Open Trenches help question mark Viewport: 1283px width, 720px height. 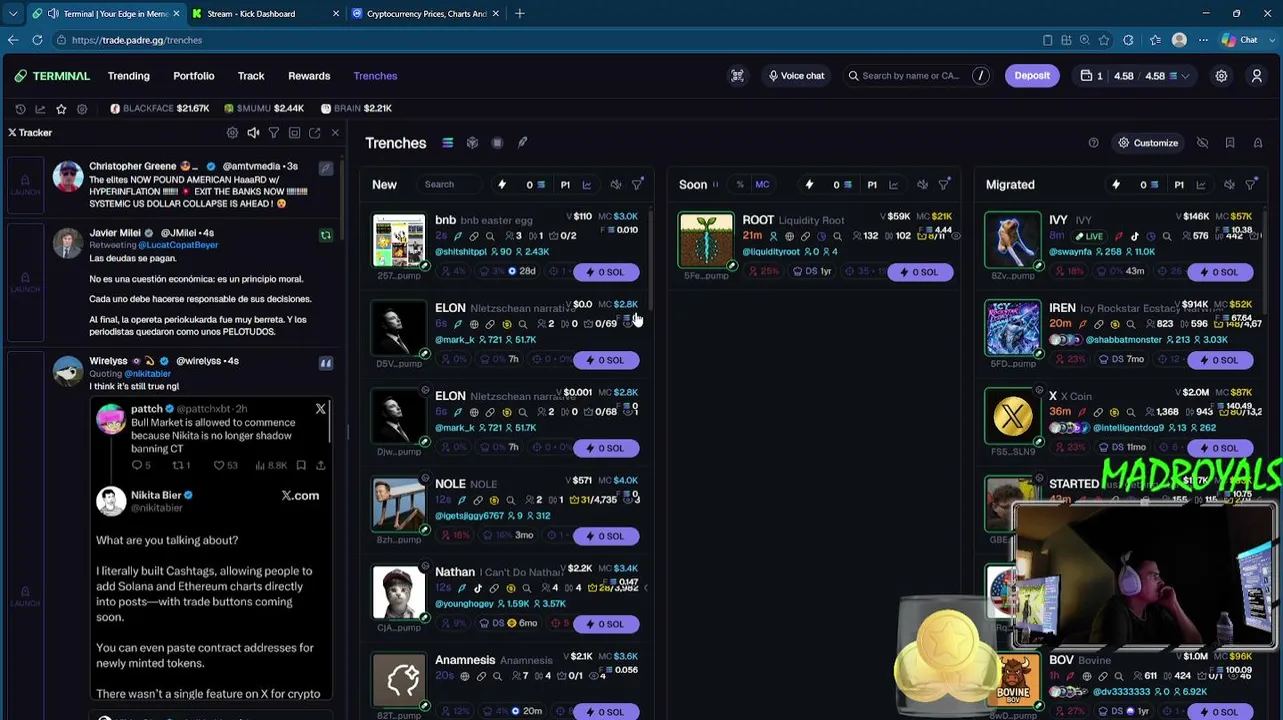[1093, 143]
